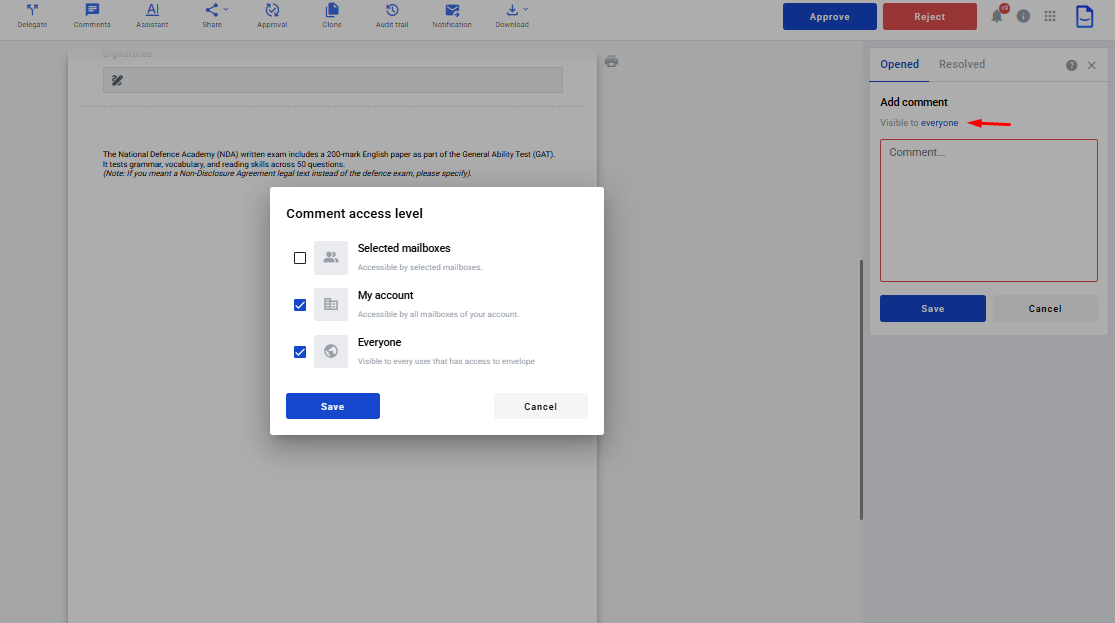
Task: Switch to the Resolved tab
Action: [x=961, y=64]
